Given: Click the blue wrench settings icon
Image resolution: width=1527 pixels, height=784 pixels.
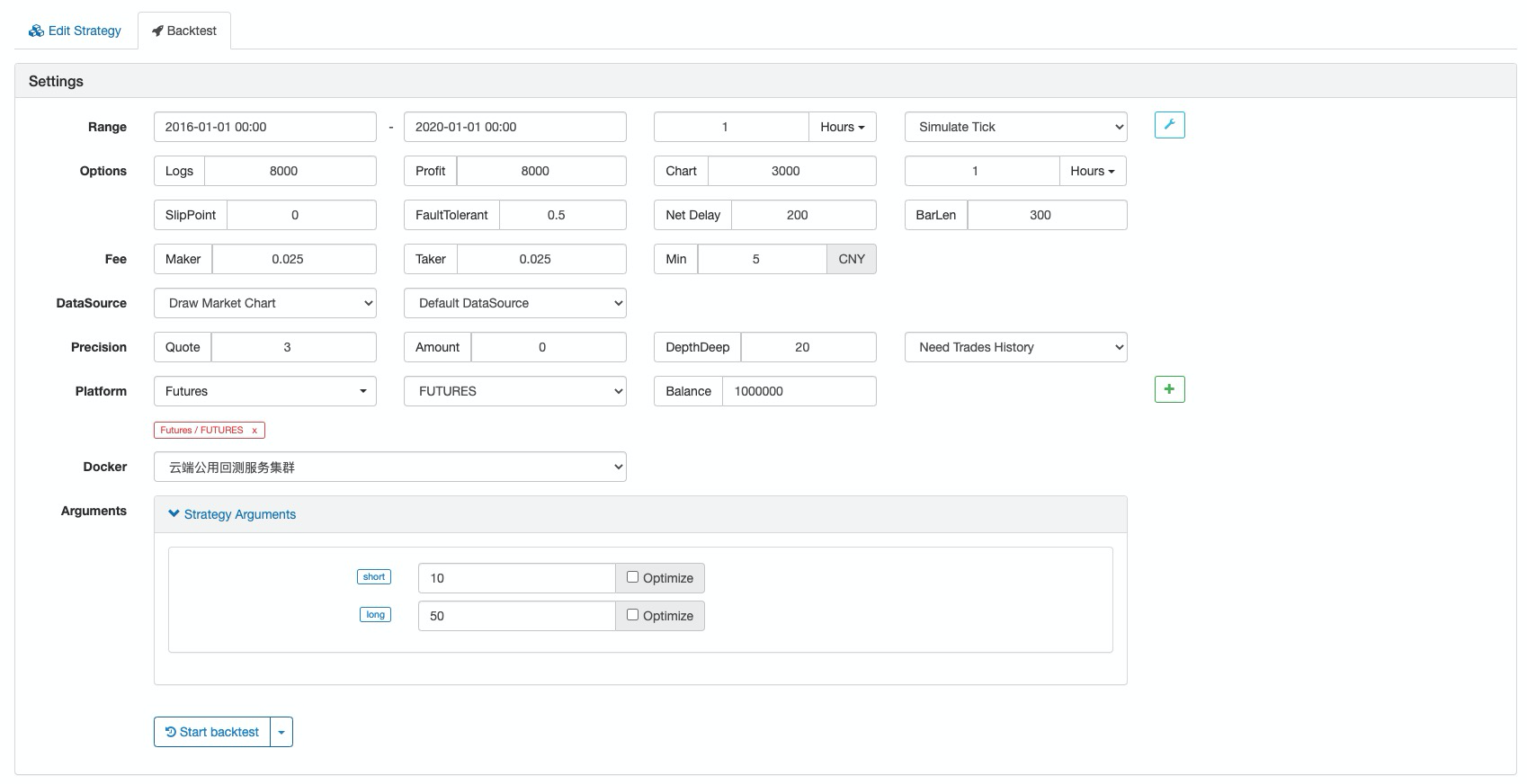Looking at the screenshot, I should coord(1169,125).
